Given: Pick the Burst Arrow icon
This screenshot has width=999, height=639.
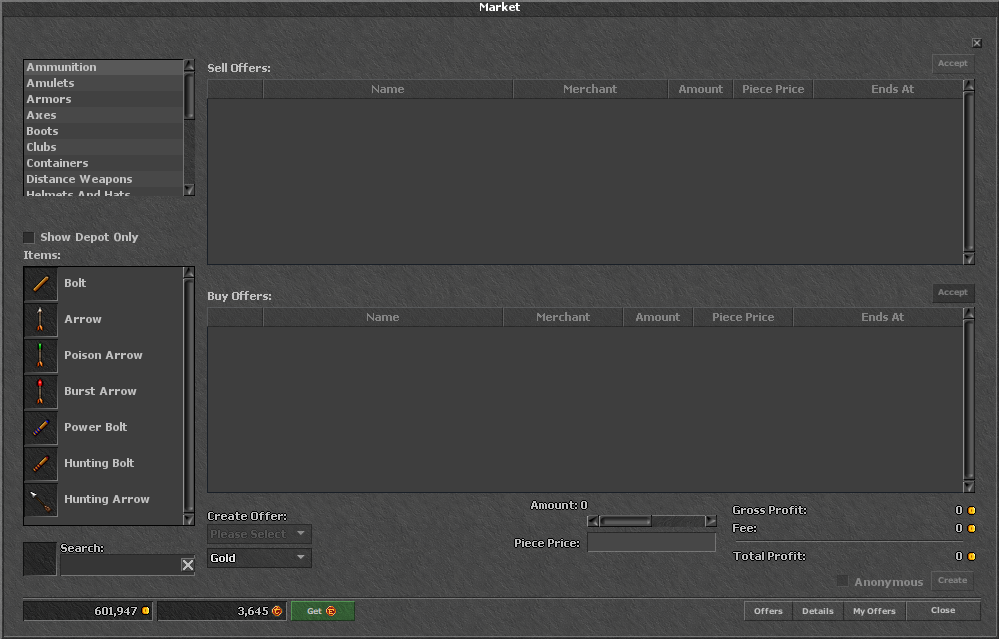Looking at the screenshot, I should tap(41, 392).
